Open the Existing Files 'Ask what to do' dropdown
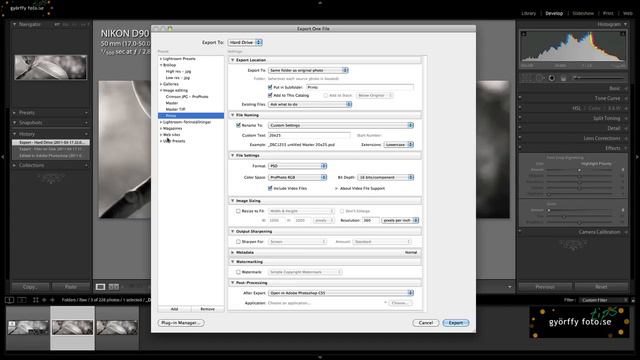640x360 pixels. coord(310,104)
